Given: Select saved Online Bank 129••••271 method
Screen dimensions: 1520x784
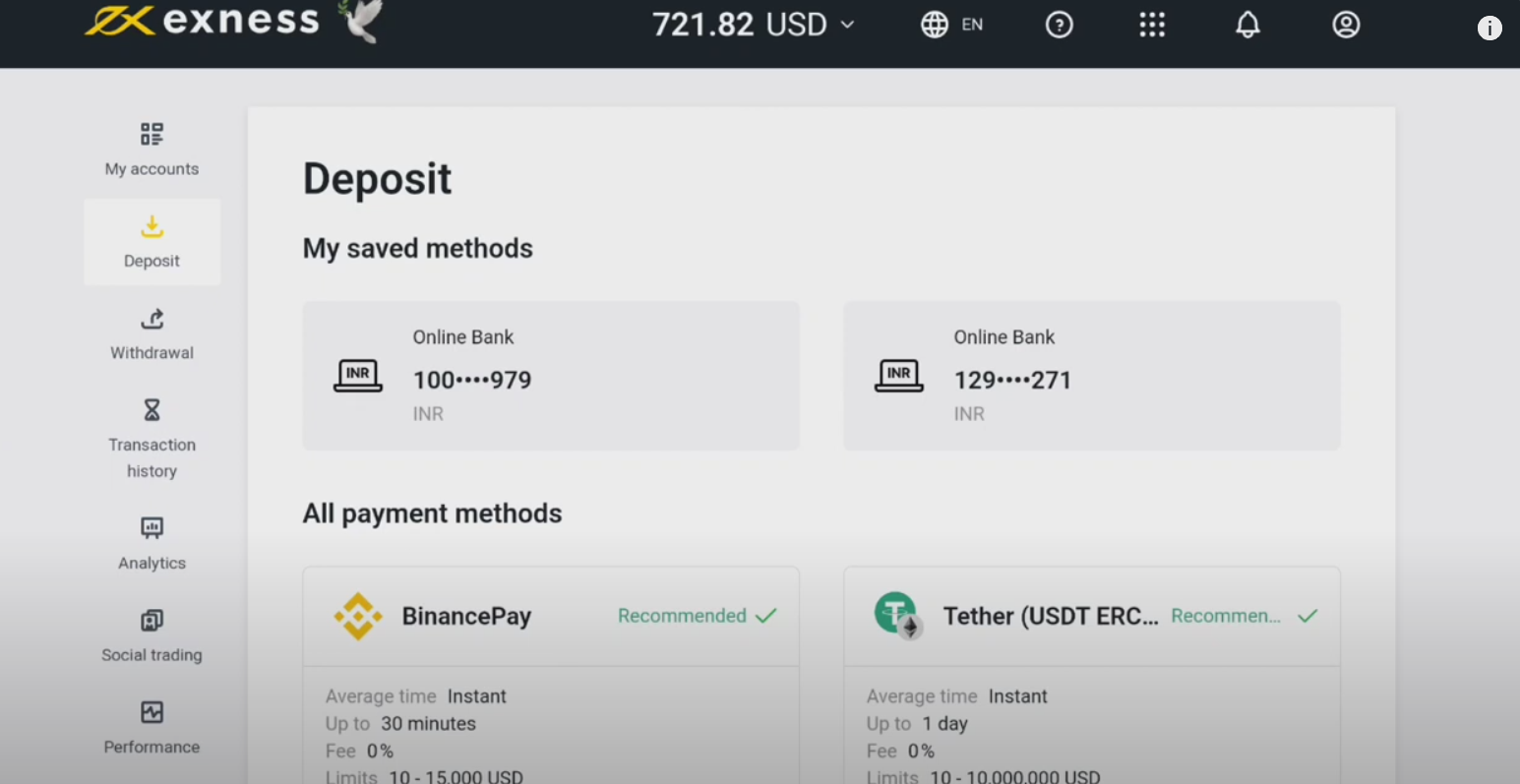Looking at the screenshot, I should click(x=1091, y=376).
